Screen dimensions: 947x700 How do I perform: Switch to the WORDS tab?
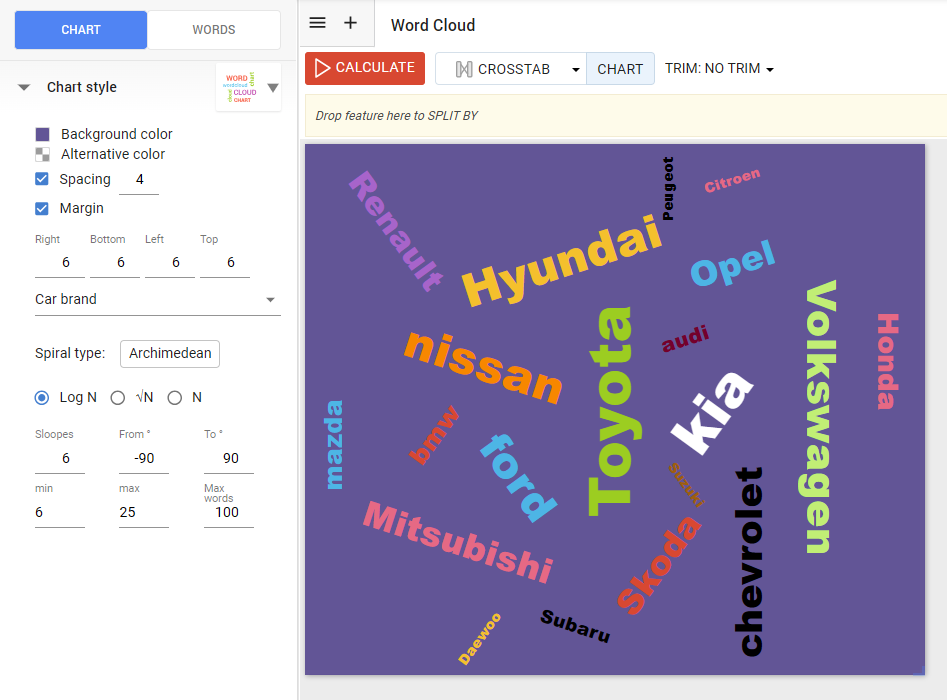click(x=213, y=30)
